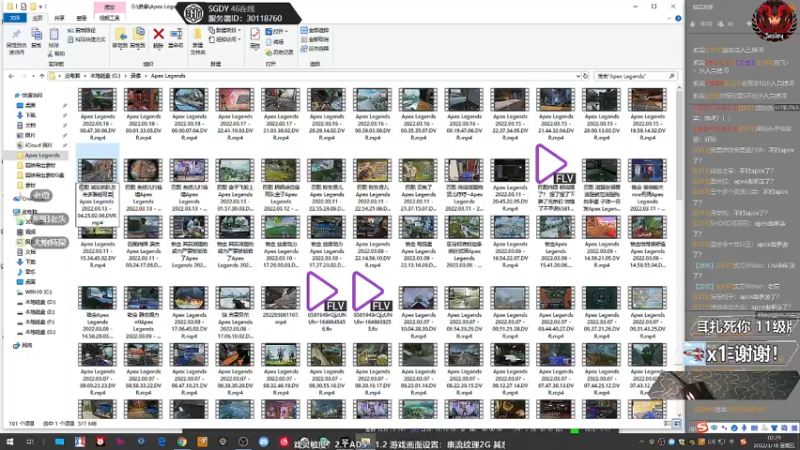Click the Task View taskbar icon
The image size is (800, 450).
click(30, 442)
